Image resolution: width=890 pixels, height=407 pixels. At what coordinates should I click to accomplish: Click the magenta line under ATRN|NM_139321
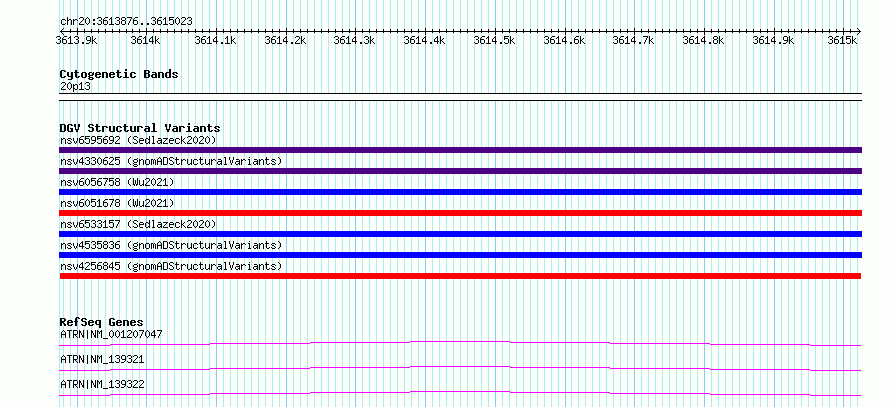pyautogui.click(x=460, y=368)
